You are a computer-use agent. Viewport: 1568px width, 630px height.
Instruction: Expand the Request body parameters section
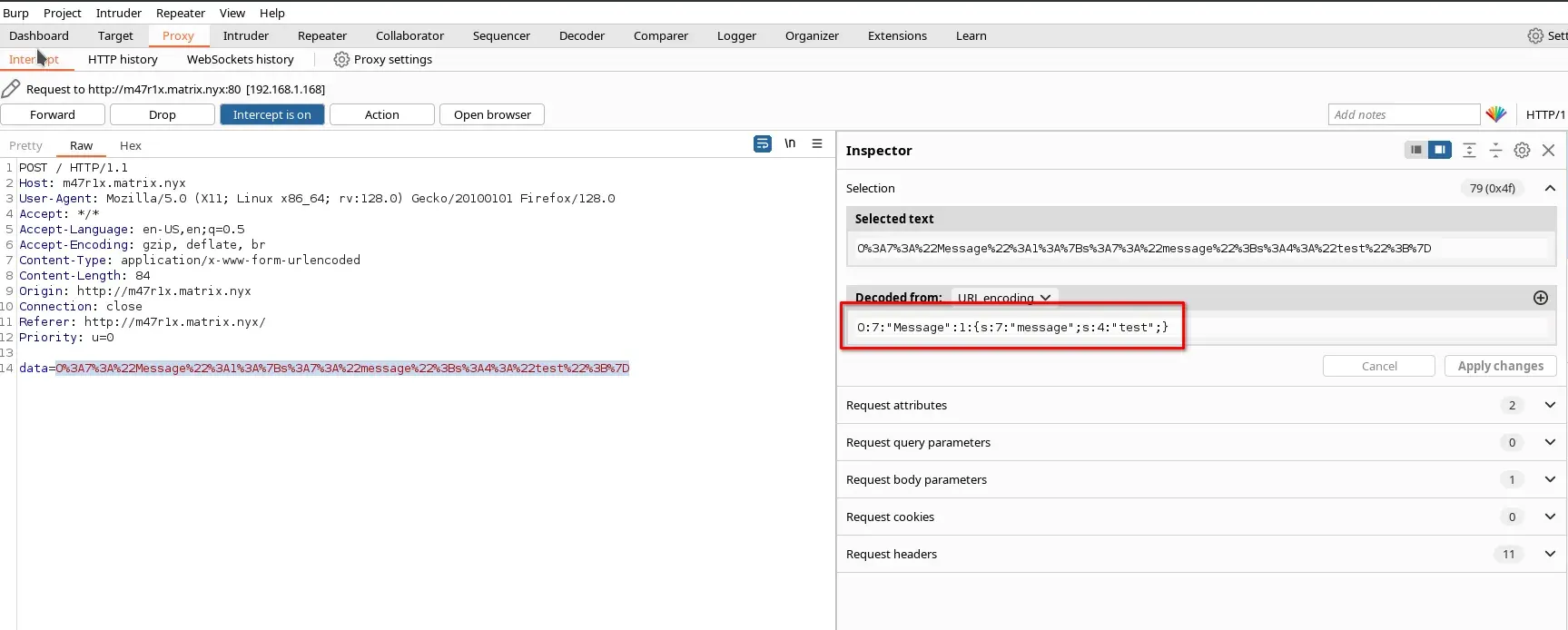[x=1550, y=479]
